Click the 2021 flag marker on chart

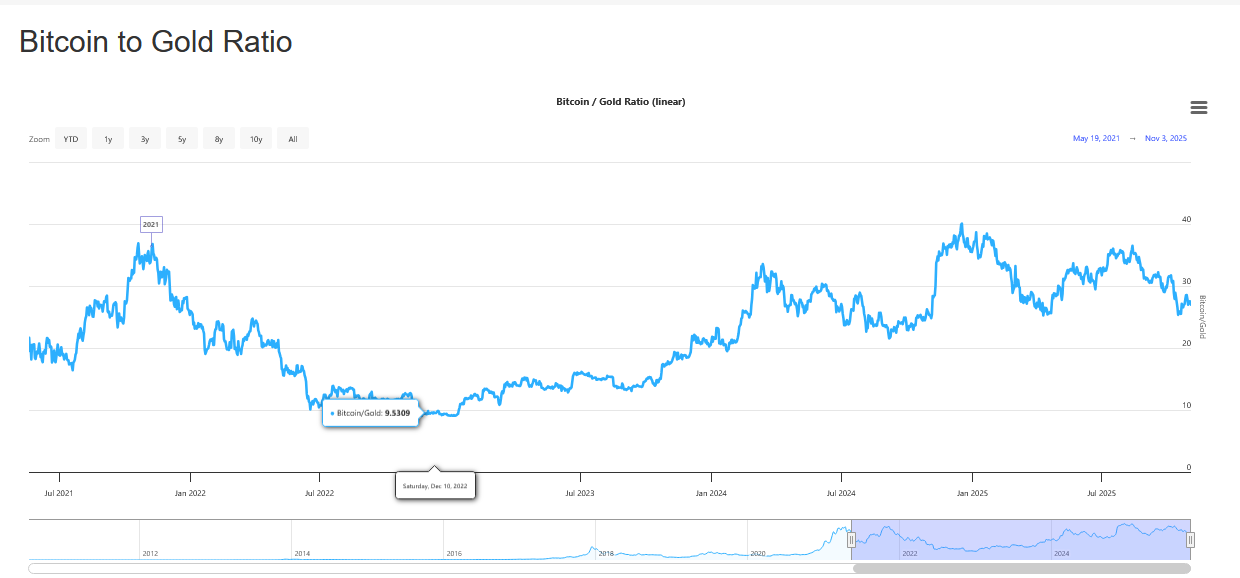click(151, 224)
